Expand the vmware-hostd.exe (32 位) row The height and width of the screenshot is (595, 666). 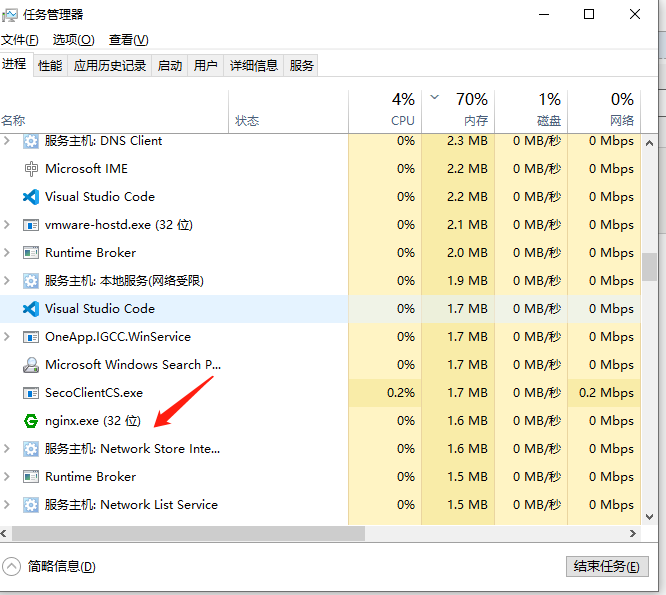pos(6,225)
